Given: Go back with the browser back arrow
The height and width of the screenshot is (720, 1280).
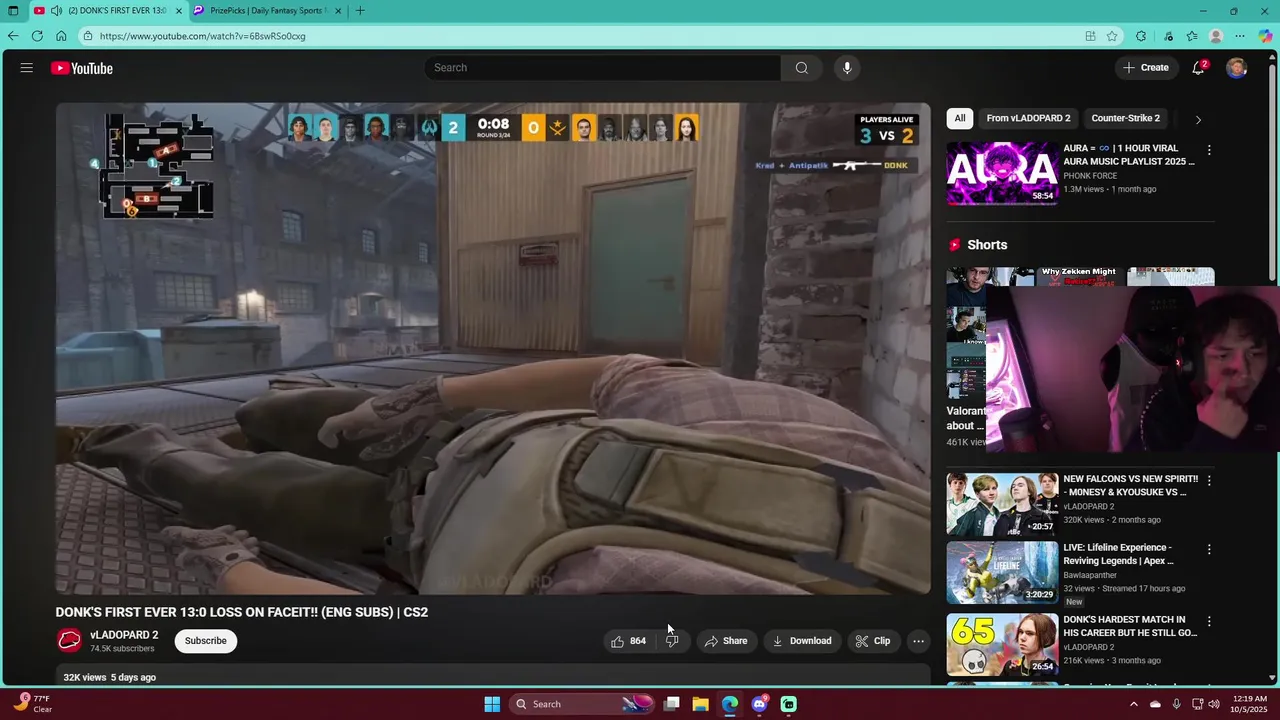Looking at the screenshot, I should tap(13, 36).
